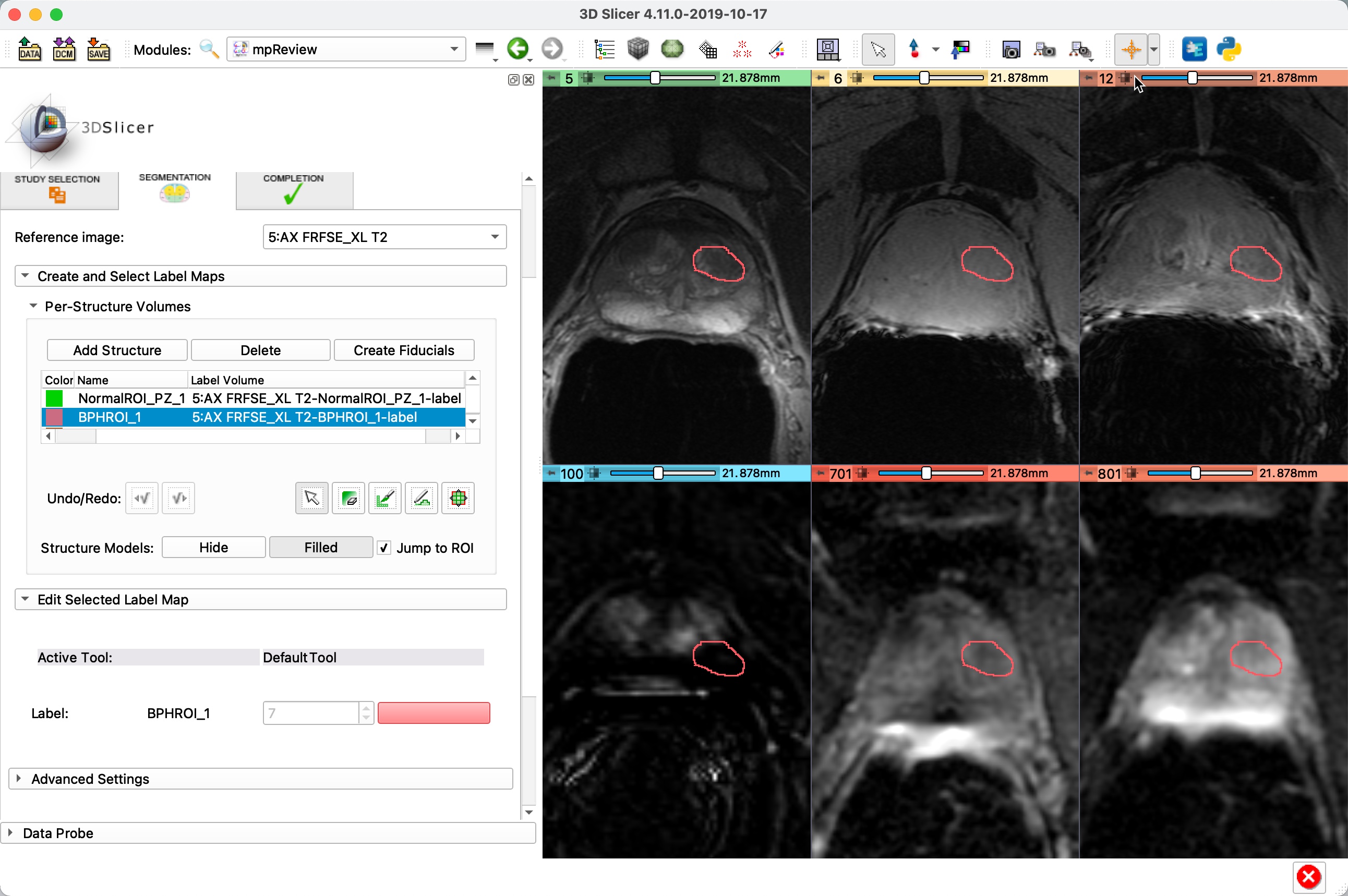Click the Load DICOM (DCM) toolbar icon
Image resolution: width=1348 pixels, height=896 pixels.
[64, 49]
